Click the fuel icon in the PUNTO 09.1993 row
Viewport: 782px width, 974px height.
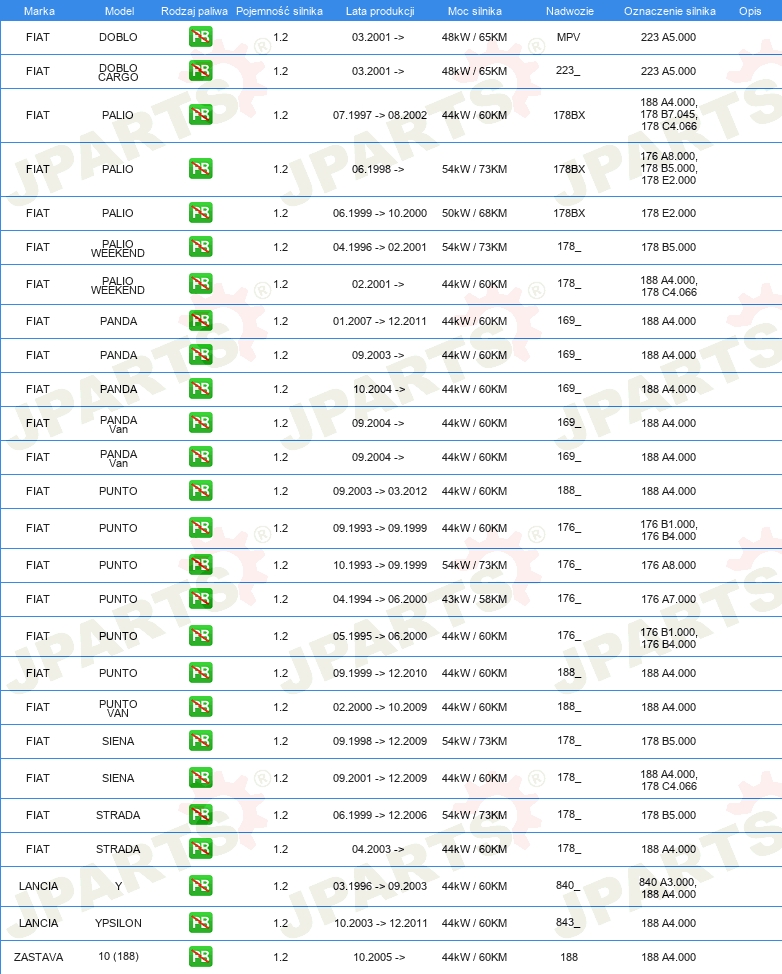coord(201,527)
